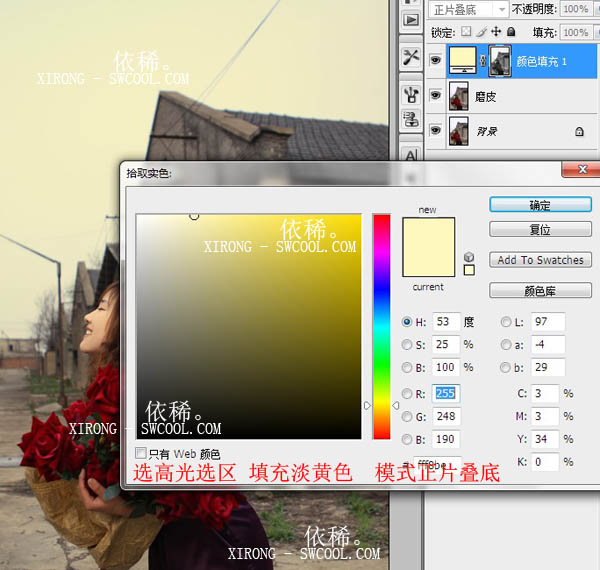The height and width of the screenshot is (570, 600).
Task: Click the G value input field
Action: [x=446, y=417]
